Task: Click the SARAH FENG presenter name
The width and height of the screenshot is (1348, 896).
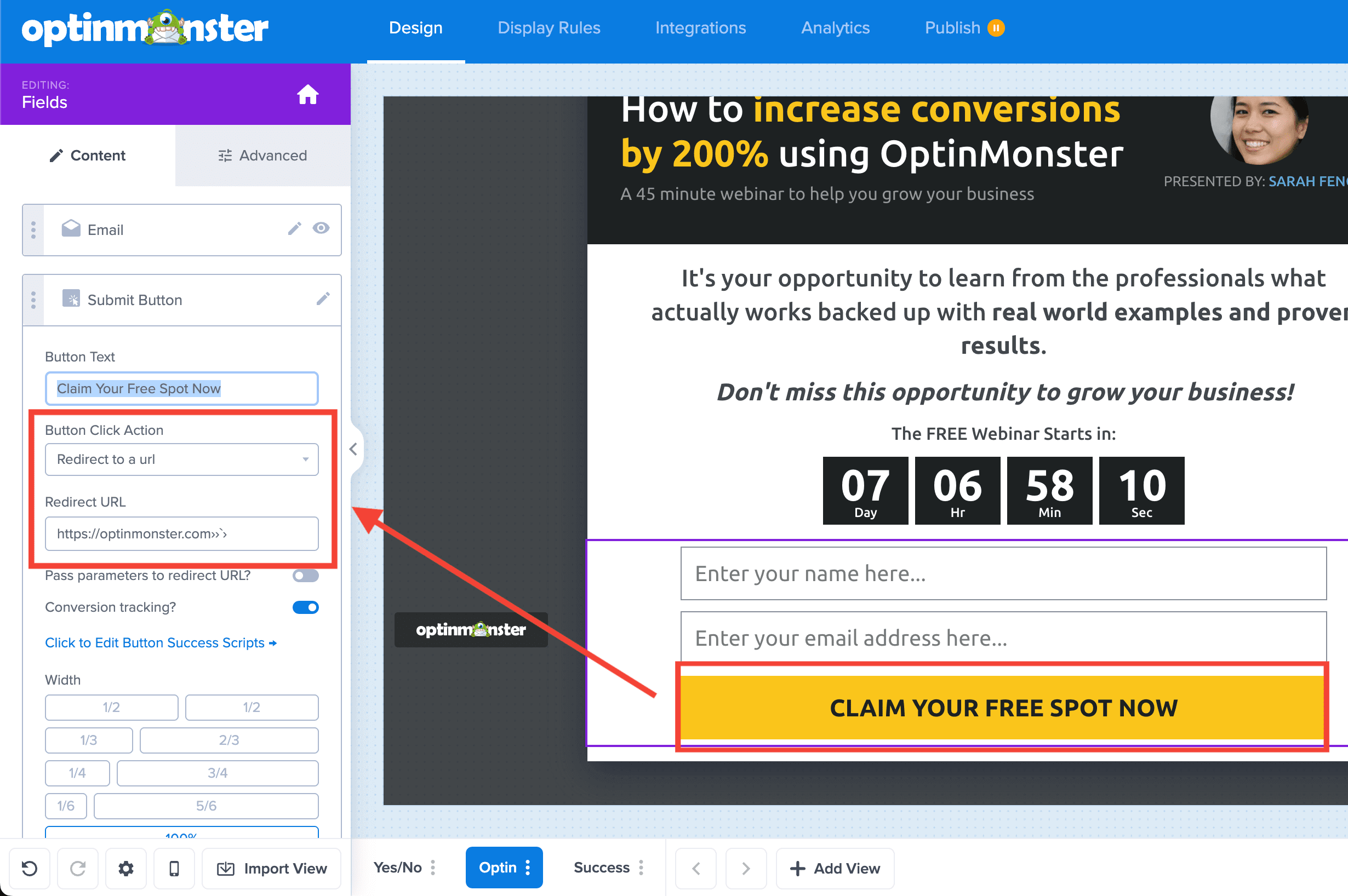Action: 1308,181
